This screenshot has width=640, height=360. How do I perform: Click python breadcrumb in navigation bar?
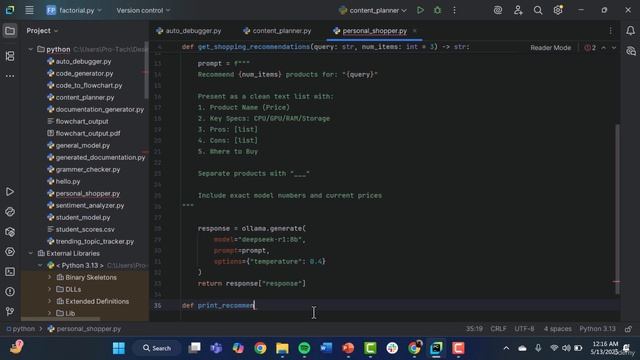pyautogui.click(x=21, y=329)
